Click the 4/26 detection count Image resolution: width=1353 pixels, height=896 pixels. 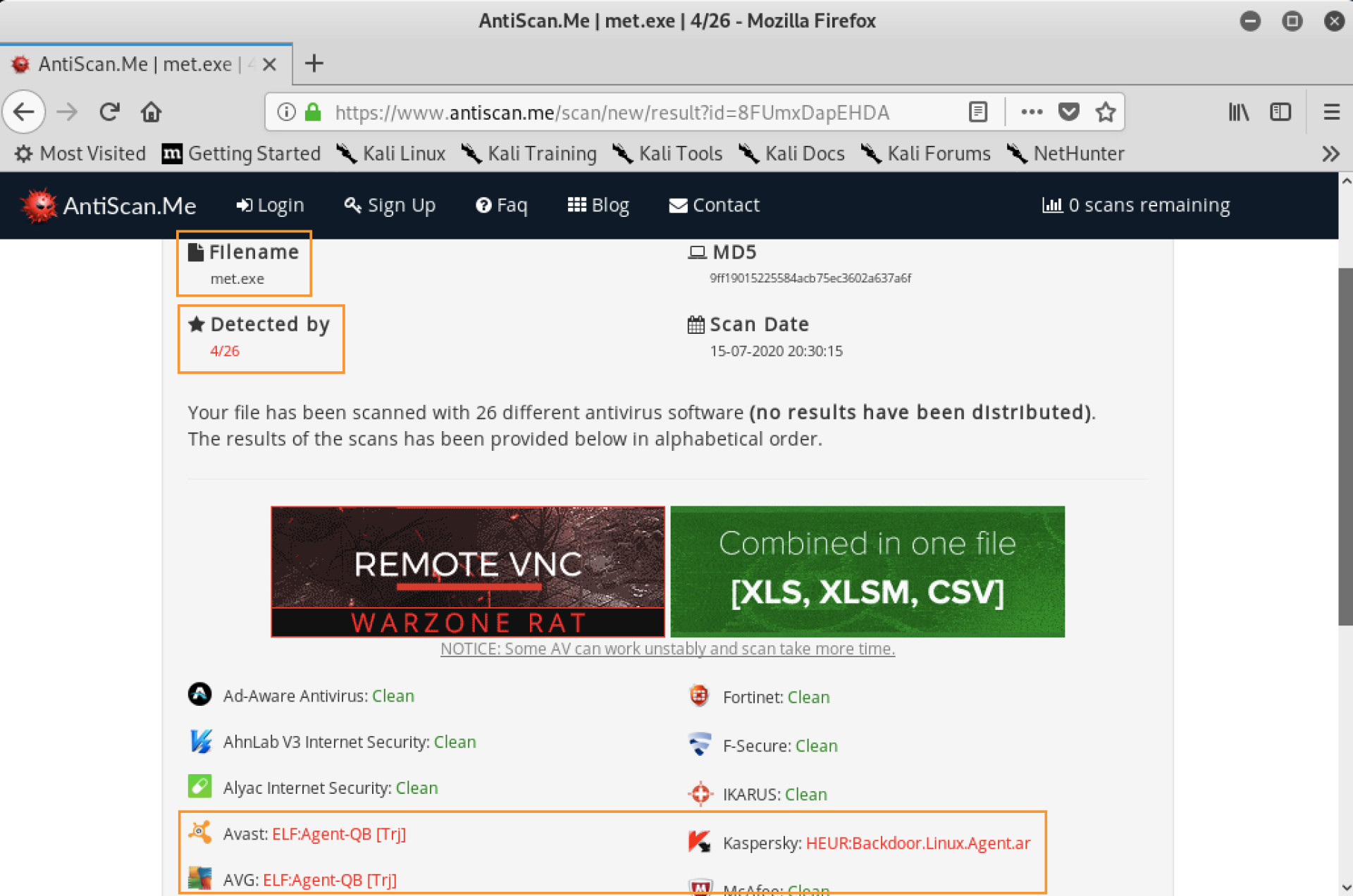coord(225,351)
